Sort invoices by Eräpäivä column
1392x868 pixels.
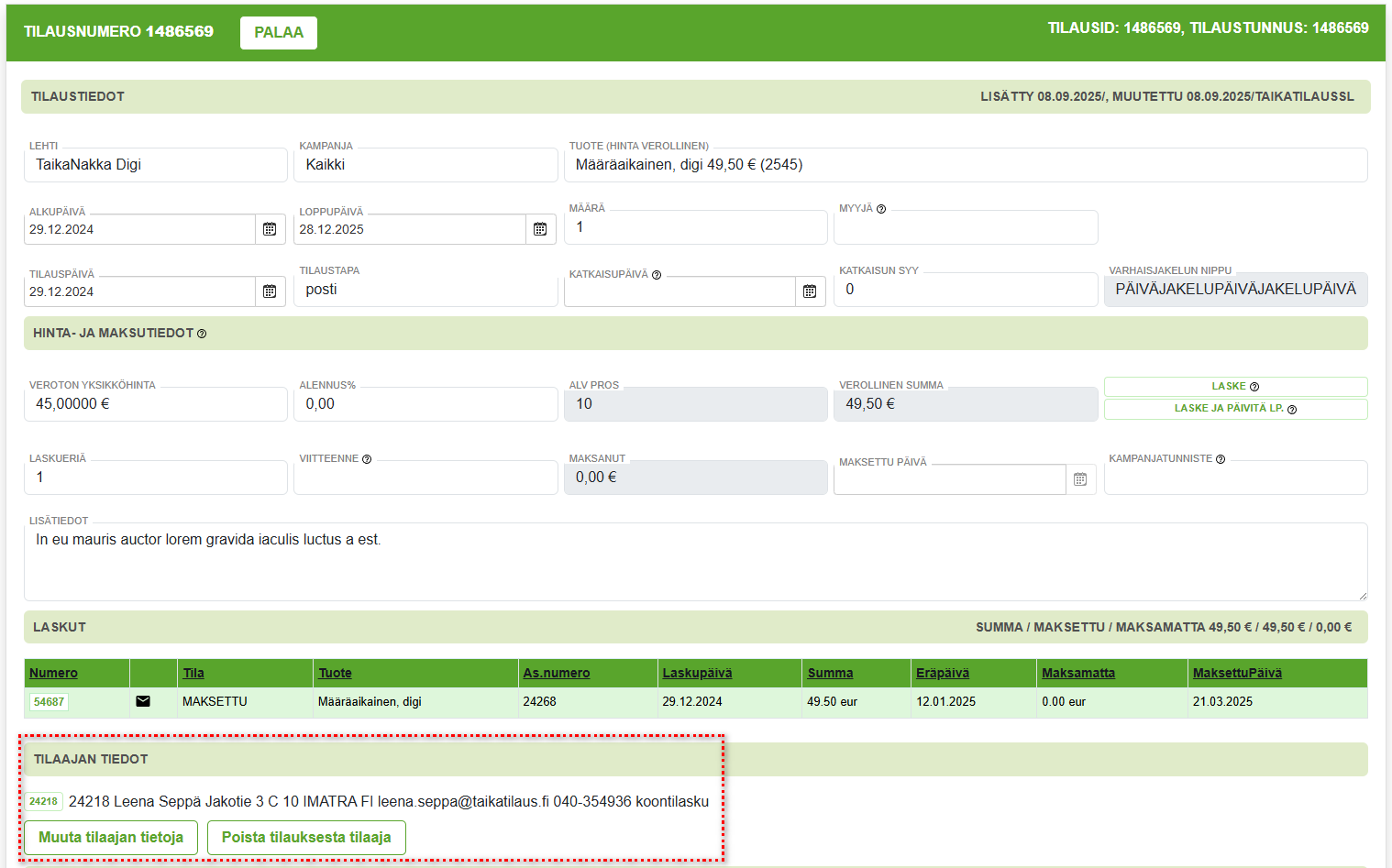[x=942, y=673]
